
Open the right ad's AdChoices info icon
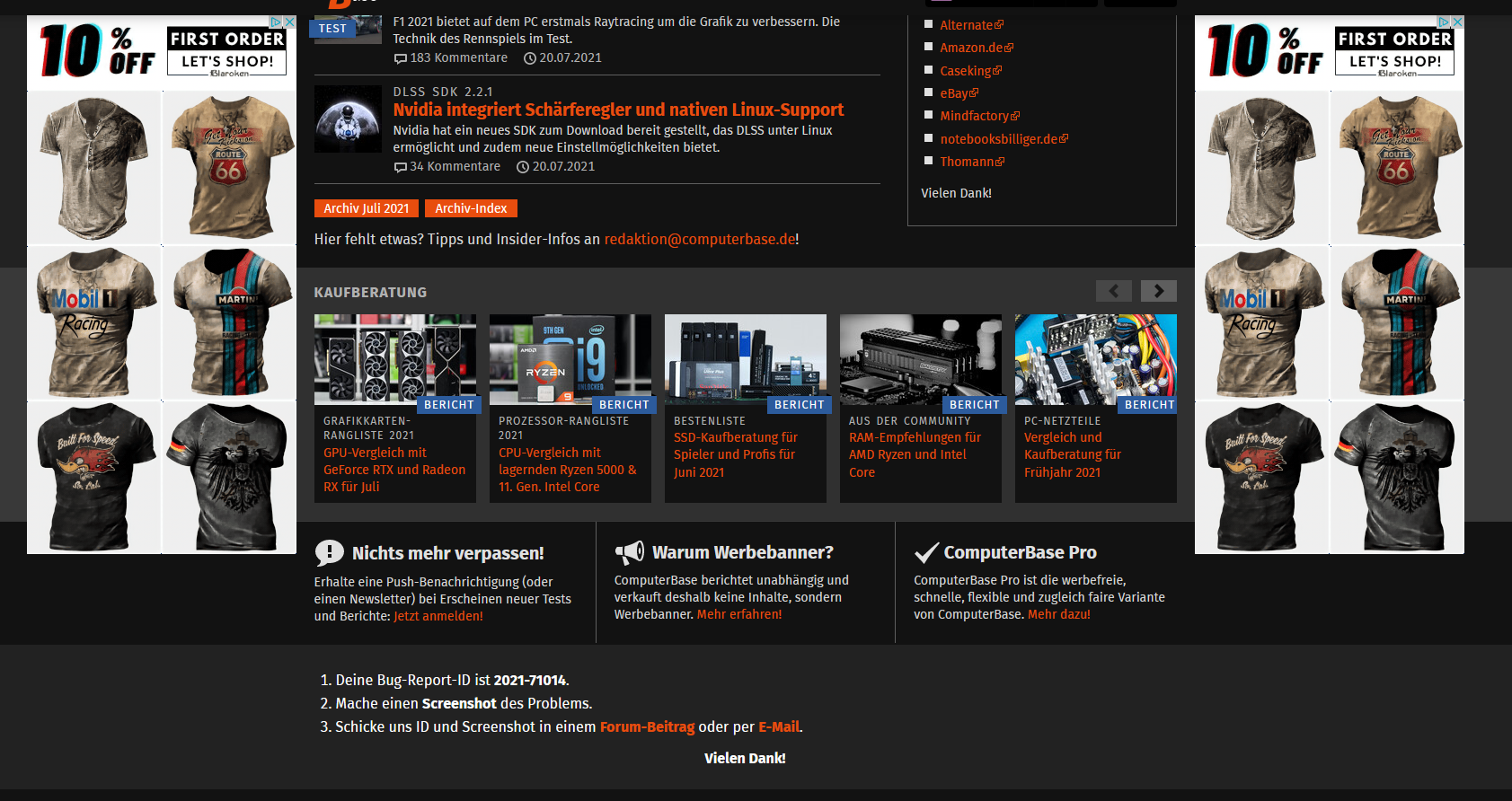[1445, 22]
